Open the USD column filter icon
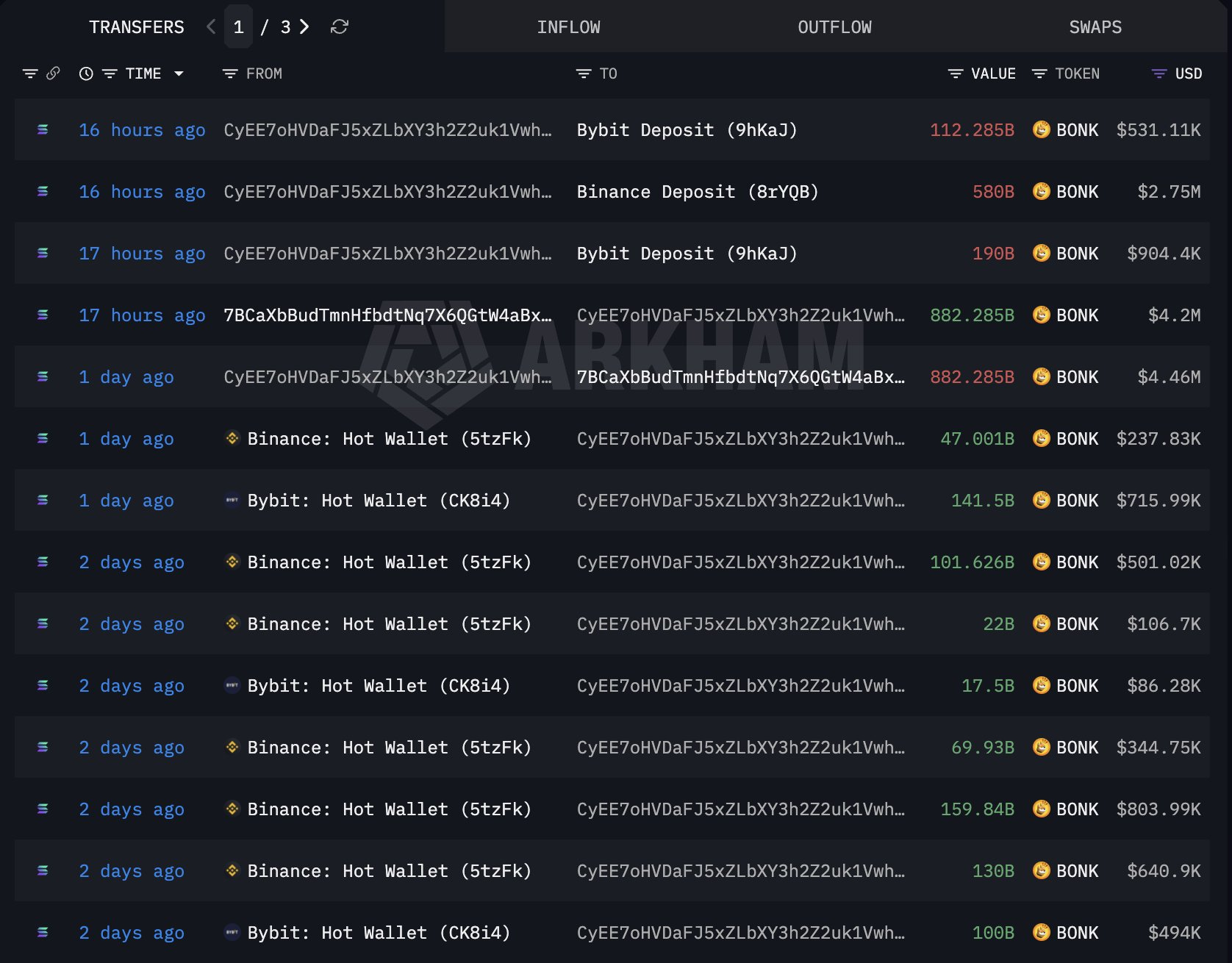Image resolution: width=1232 pixels, height=963 pixels. pos(1159,74)
